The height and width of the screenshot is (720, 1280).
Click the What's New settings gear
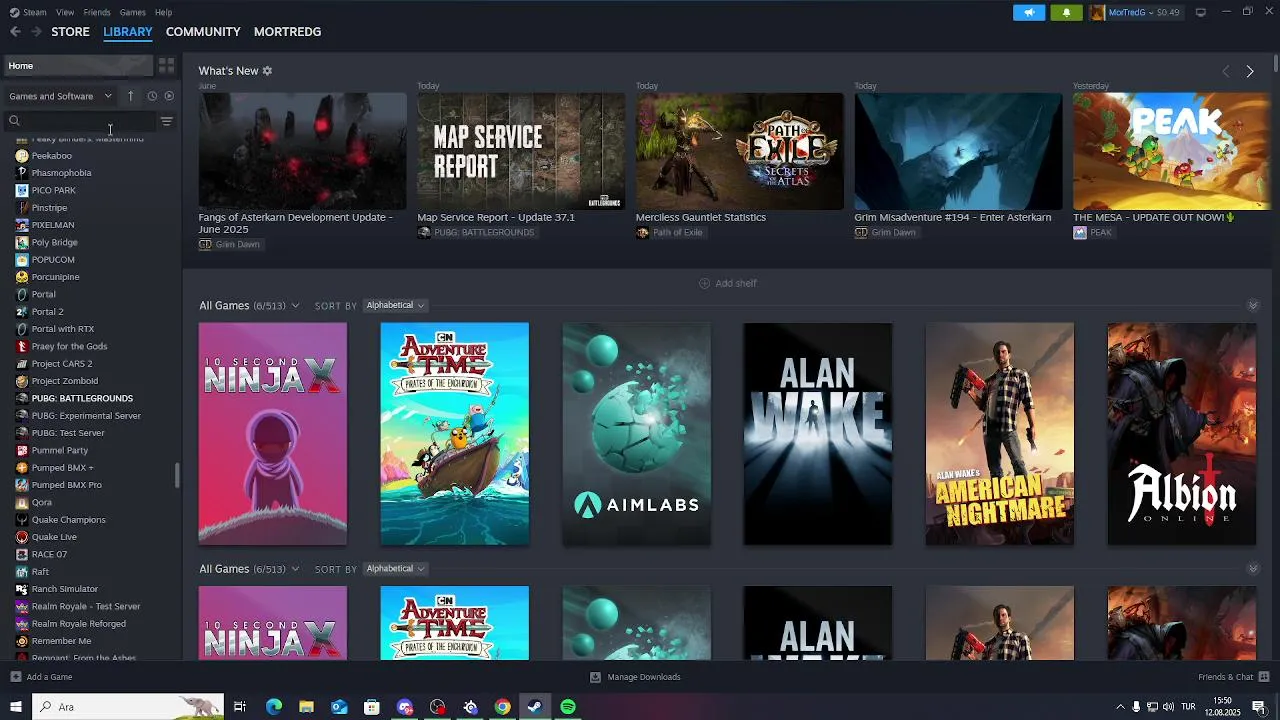[x=267, y=71]
